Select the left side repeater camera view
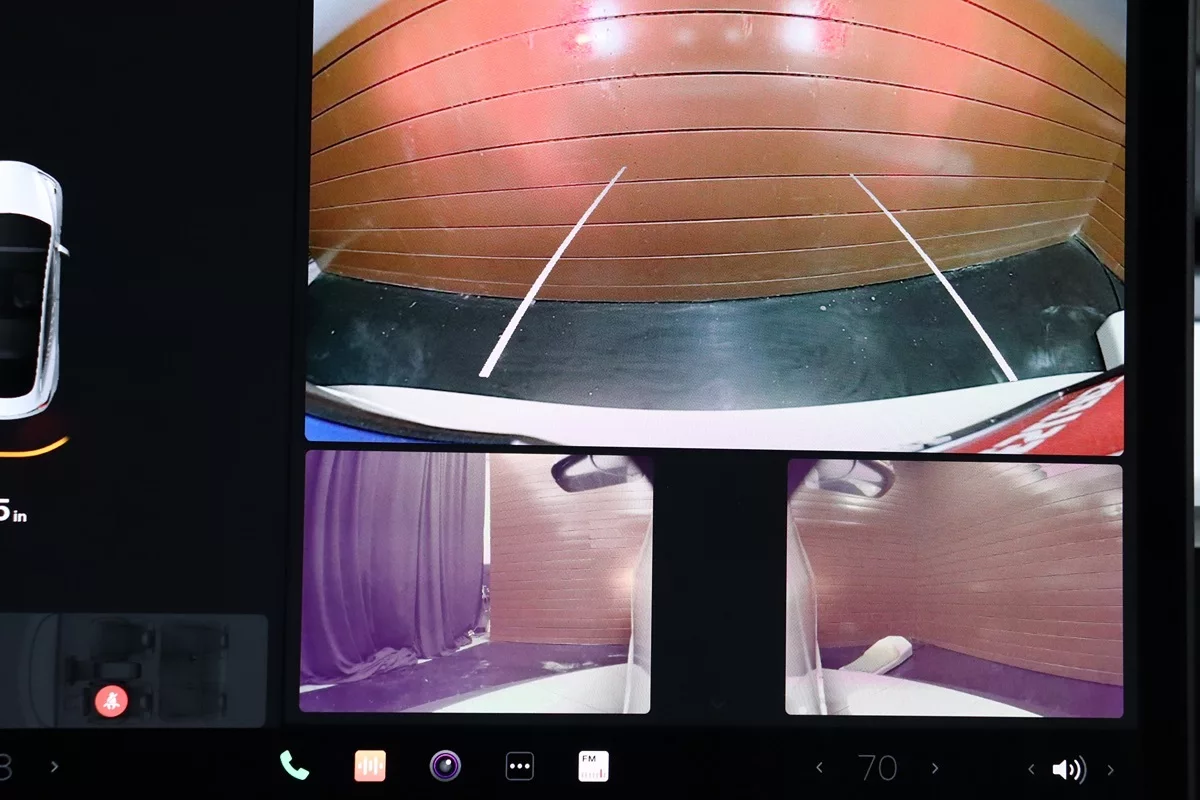1200x800 pixels. [x=476, y=582]
